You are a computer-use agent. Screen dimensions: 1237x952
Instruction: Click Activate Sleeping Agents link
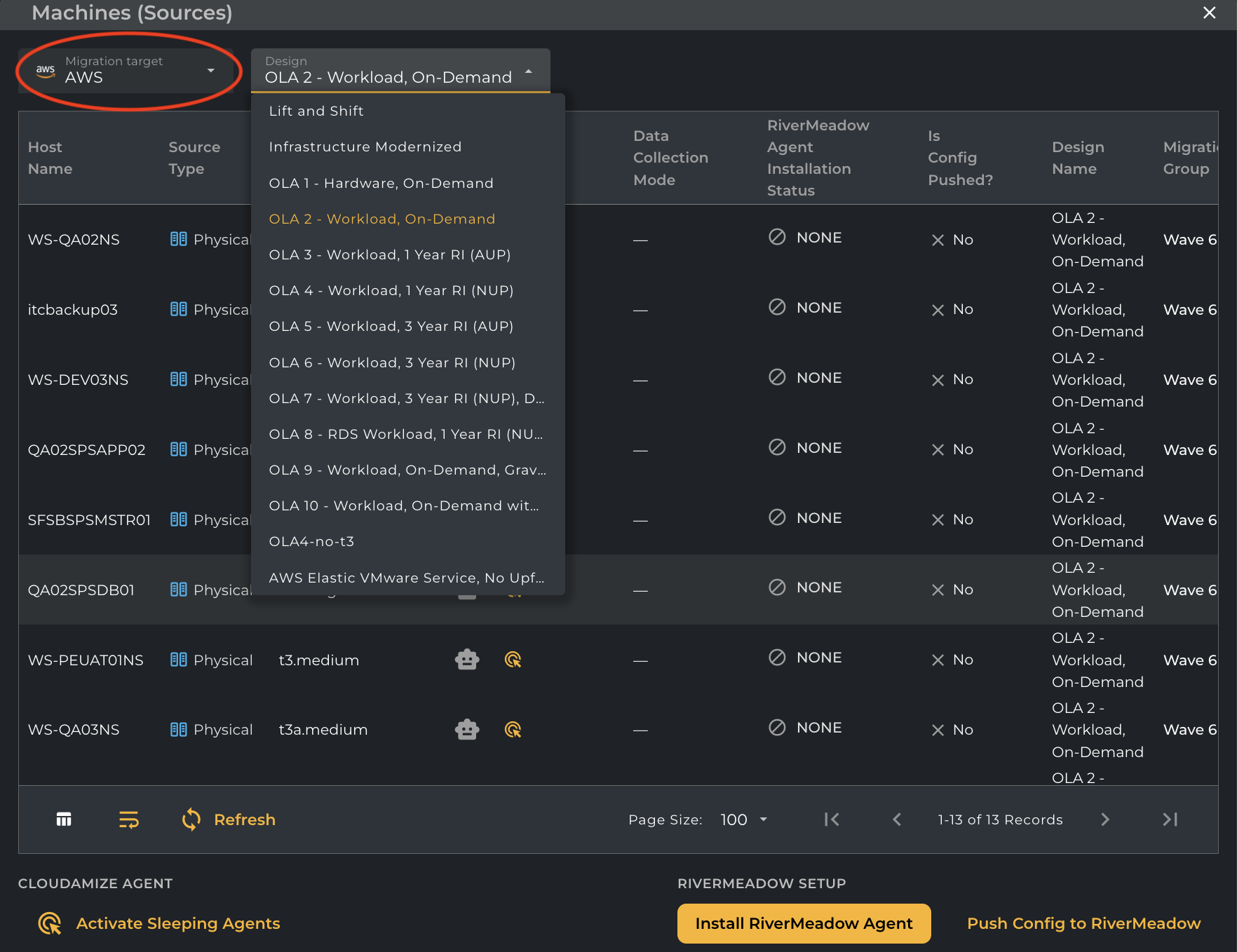pyautogui.click(x=178, y=923)
